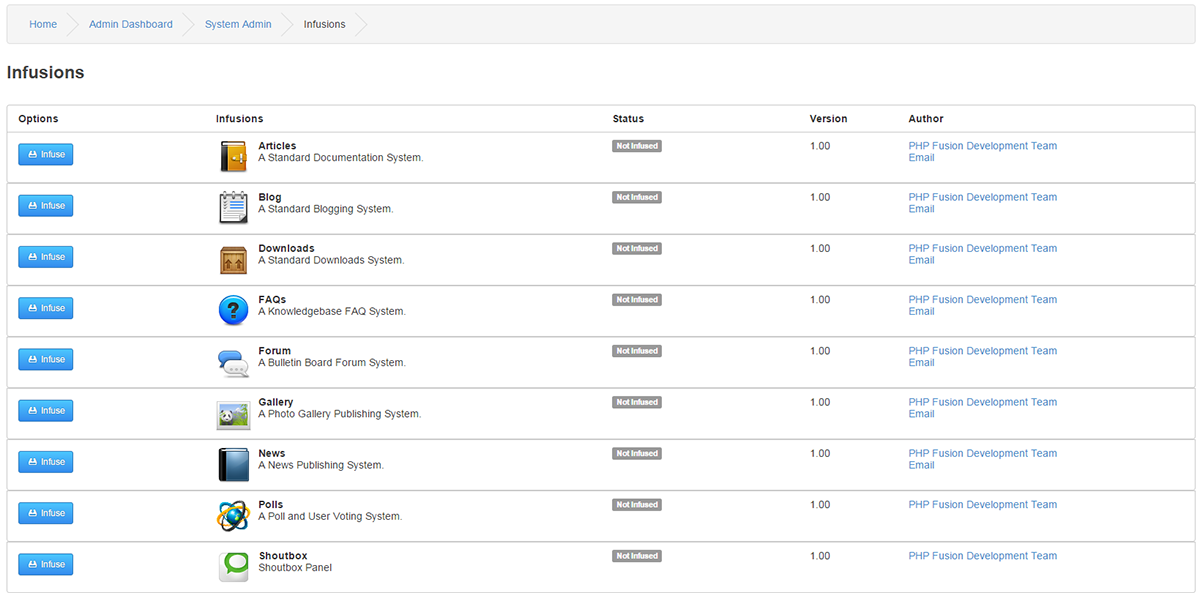Click the Email link in the News row
The height and width of the screenshot is (593, 1200).
click(x=920, y=465)
